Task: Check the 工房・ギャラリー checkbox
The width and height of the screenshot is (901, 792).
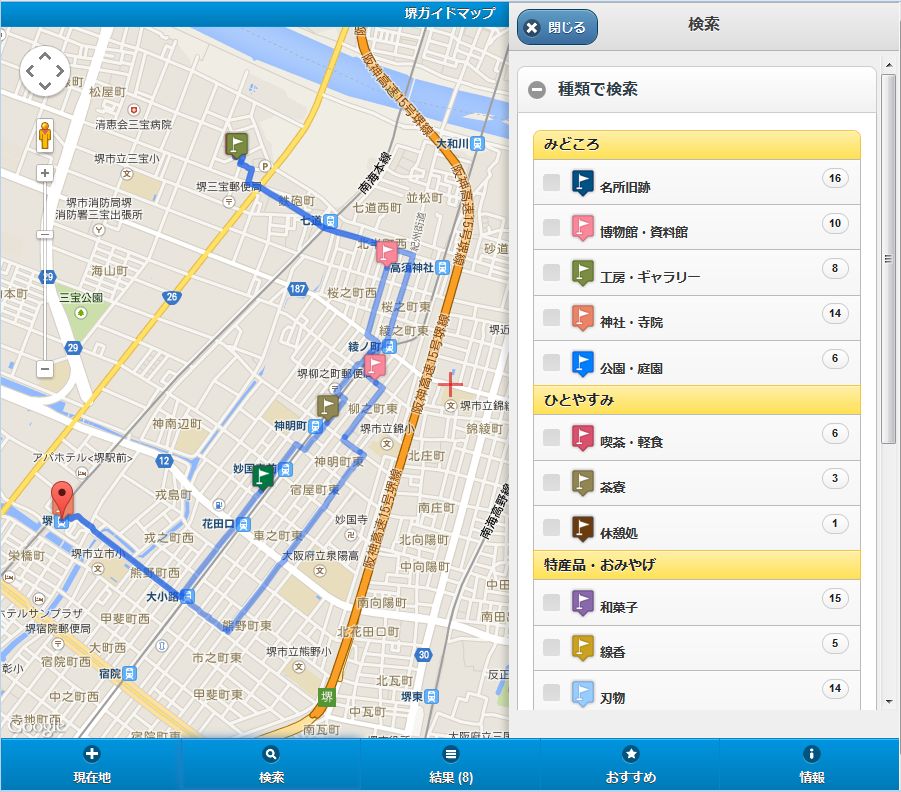Action: click(551, 272)
